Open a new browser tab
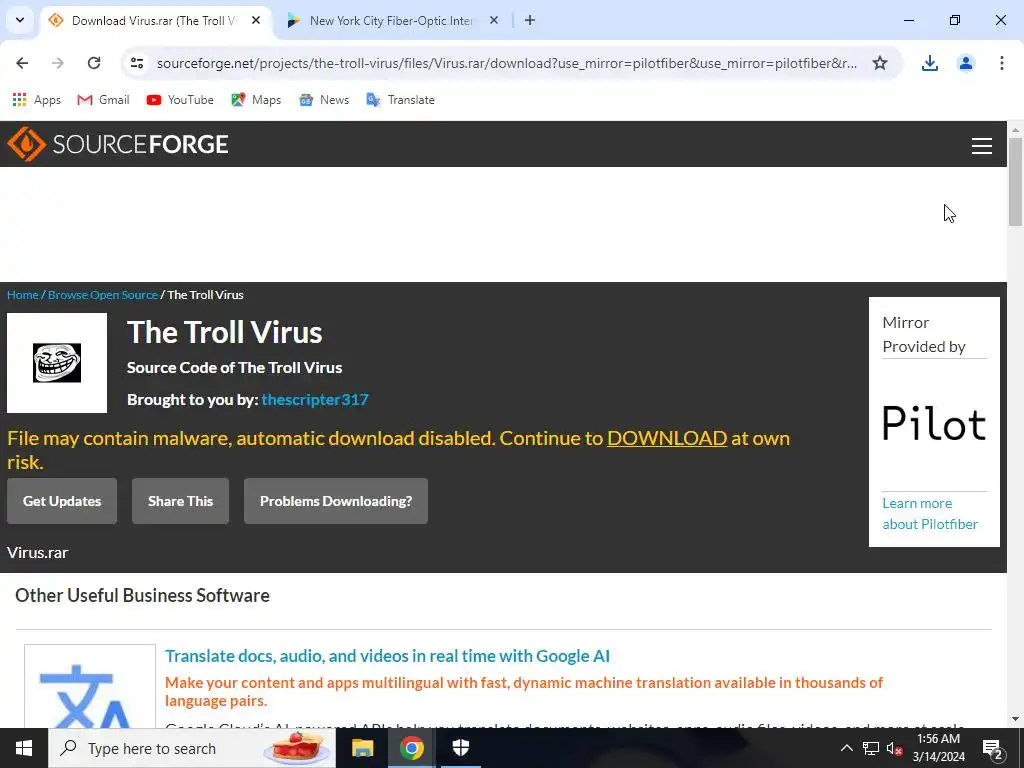Screen dimensions: 1024x768 point(530,20)
